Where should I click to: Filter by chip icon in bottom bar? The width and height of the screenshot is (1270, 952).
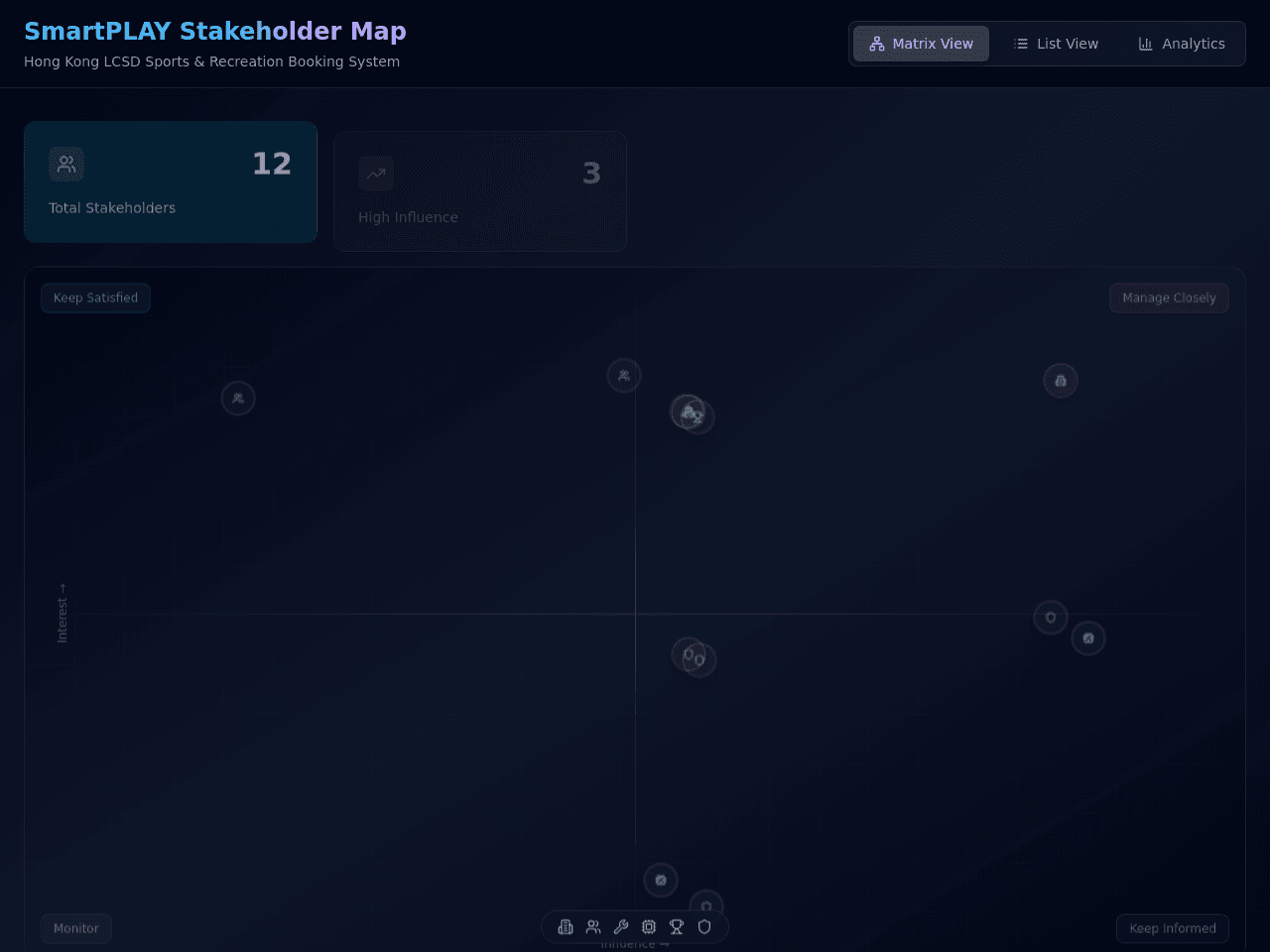coord(649,927)
